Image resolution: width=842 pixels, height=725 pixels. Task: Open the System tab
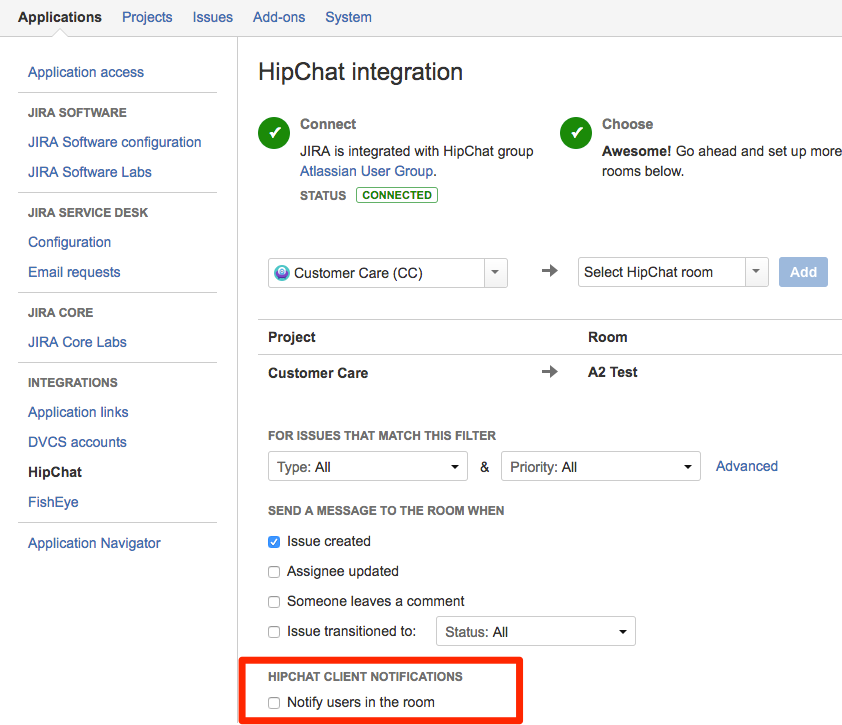(348, 17)
